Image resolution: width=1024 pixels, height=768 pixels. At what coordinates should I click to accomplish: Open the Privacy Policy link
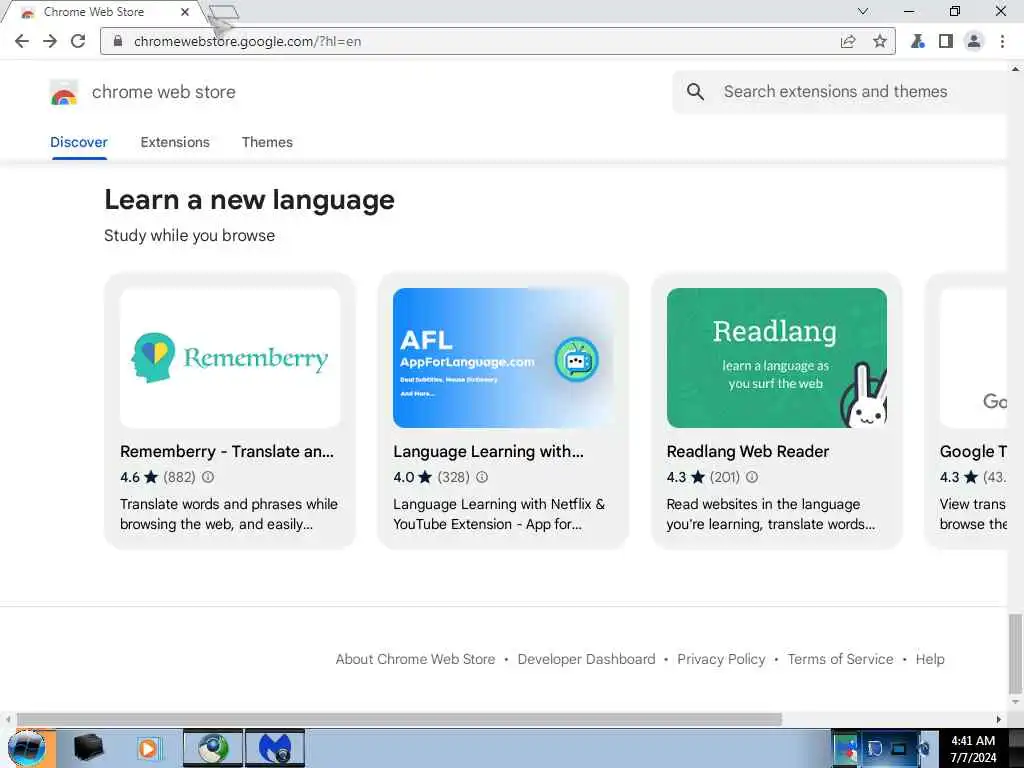[x=721, y=659]
